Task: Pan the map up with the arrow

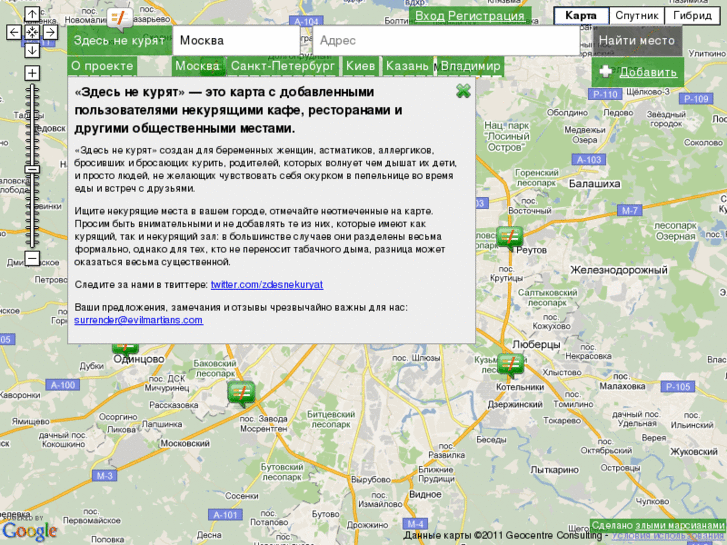Action: click(x=32, y=15)
